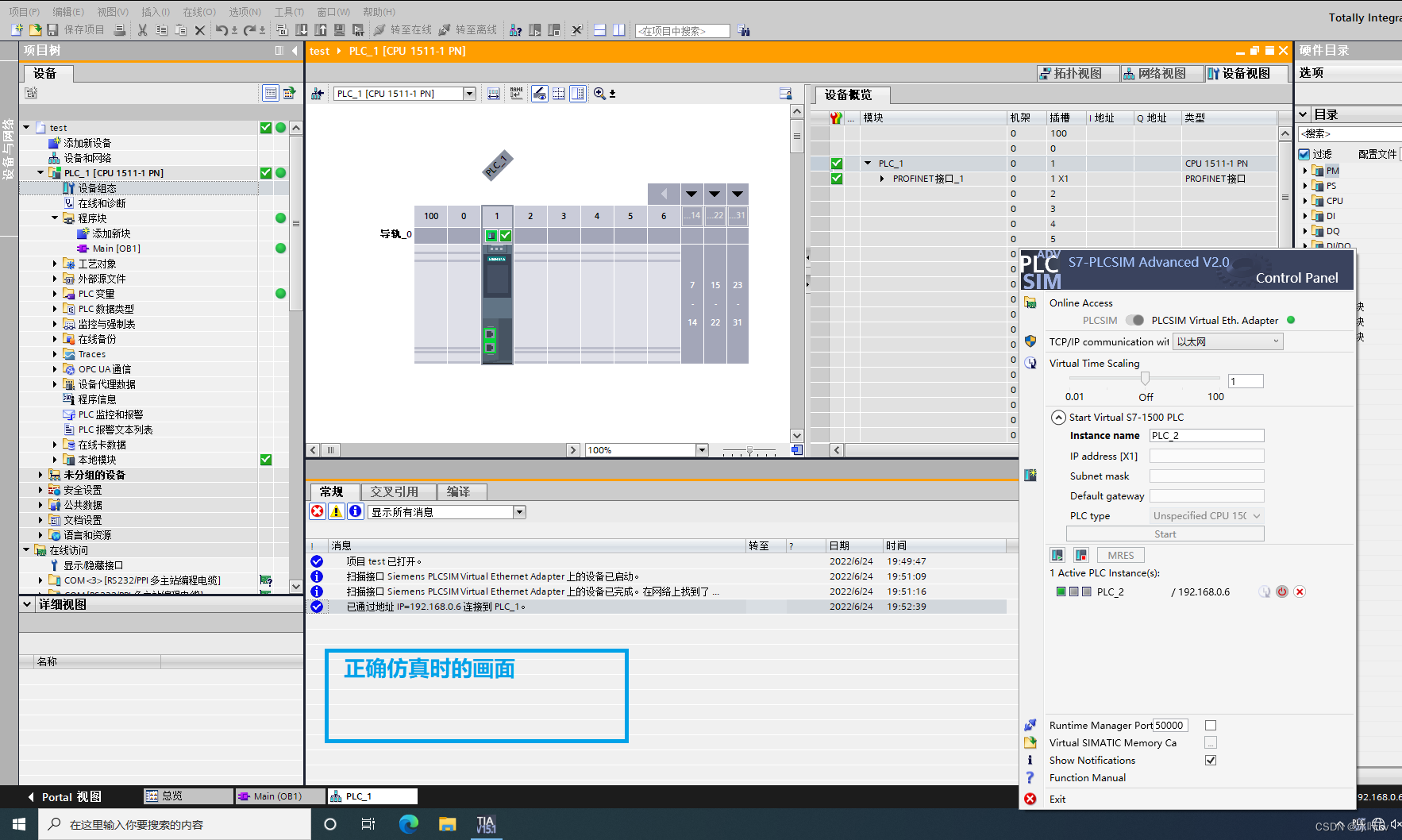Expand the PLC 变量 tree node

[55, 294]
